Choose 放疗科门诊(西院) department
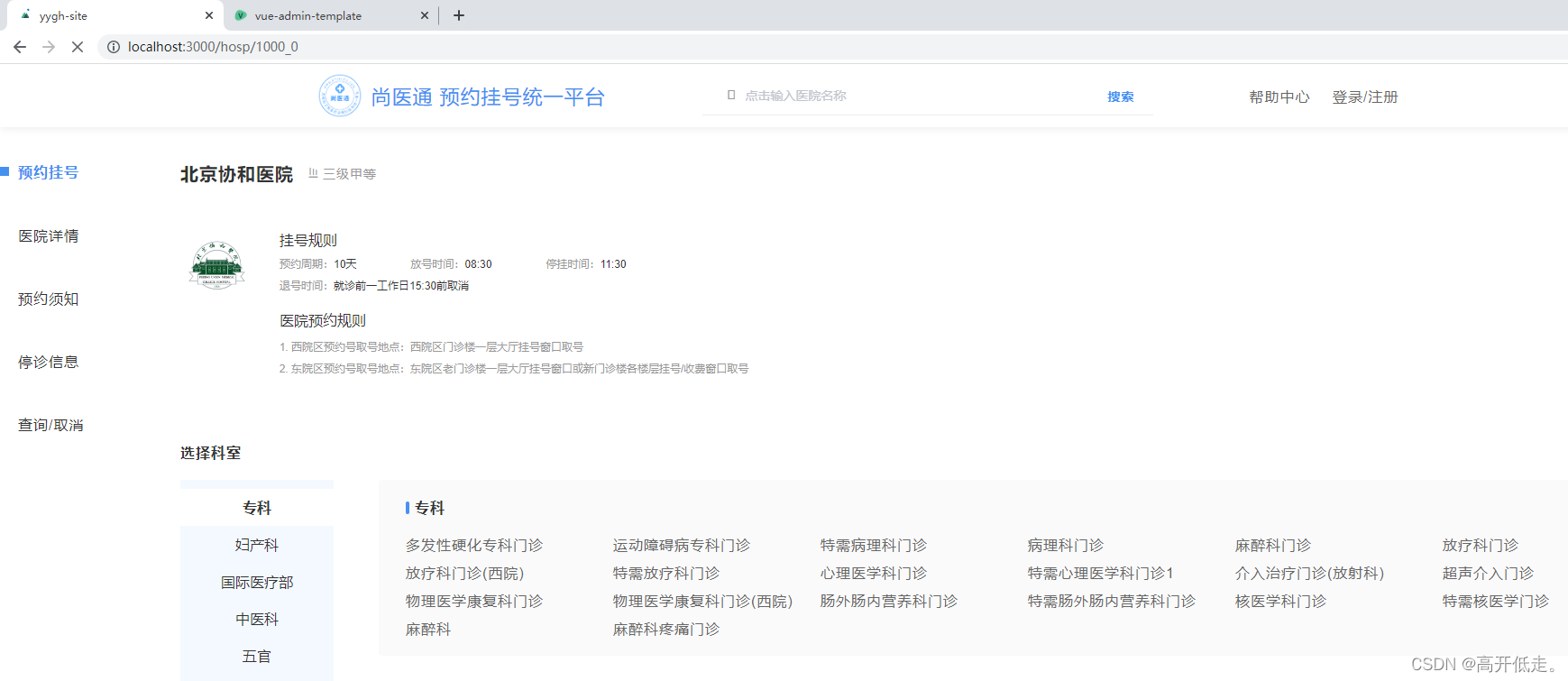 [x=464, y=573]
